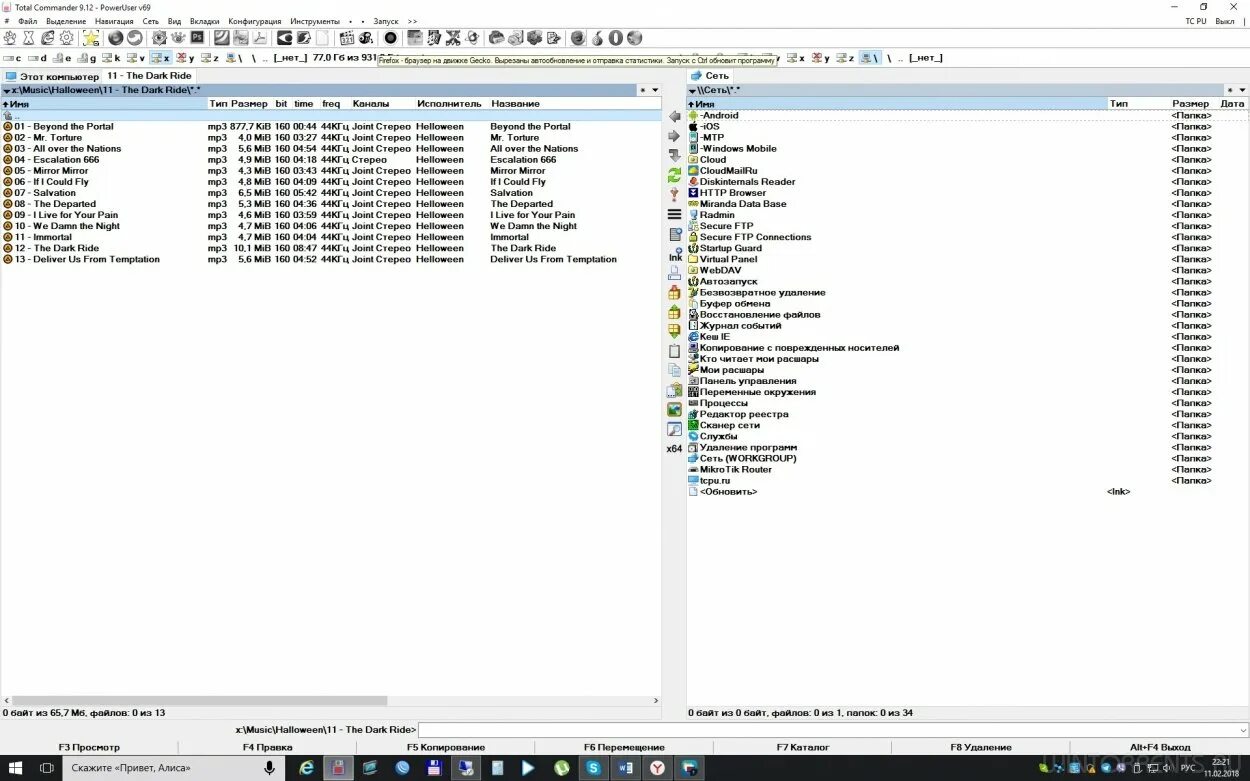Click the '<Обновить>' entry in right panel
This screenshot has width=1250, height=781.
click(x=728, y=491)
